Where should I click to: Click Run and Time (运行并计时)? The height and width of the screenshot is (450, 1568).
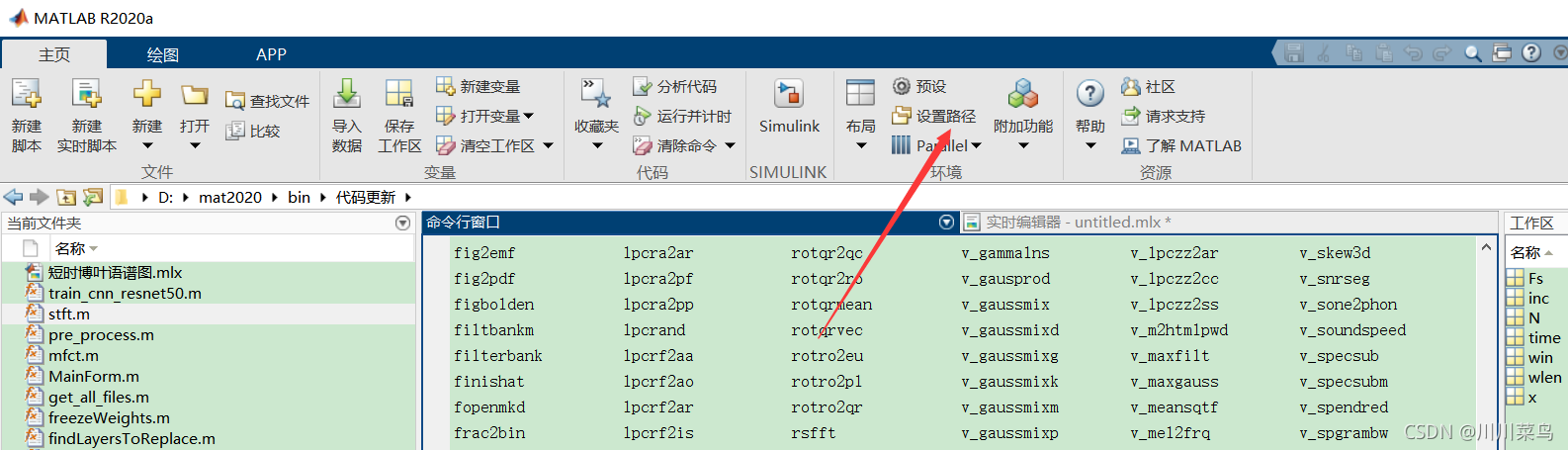[x=682, y=117]
